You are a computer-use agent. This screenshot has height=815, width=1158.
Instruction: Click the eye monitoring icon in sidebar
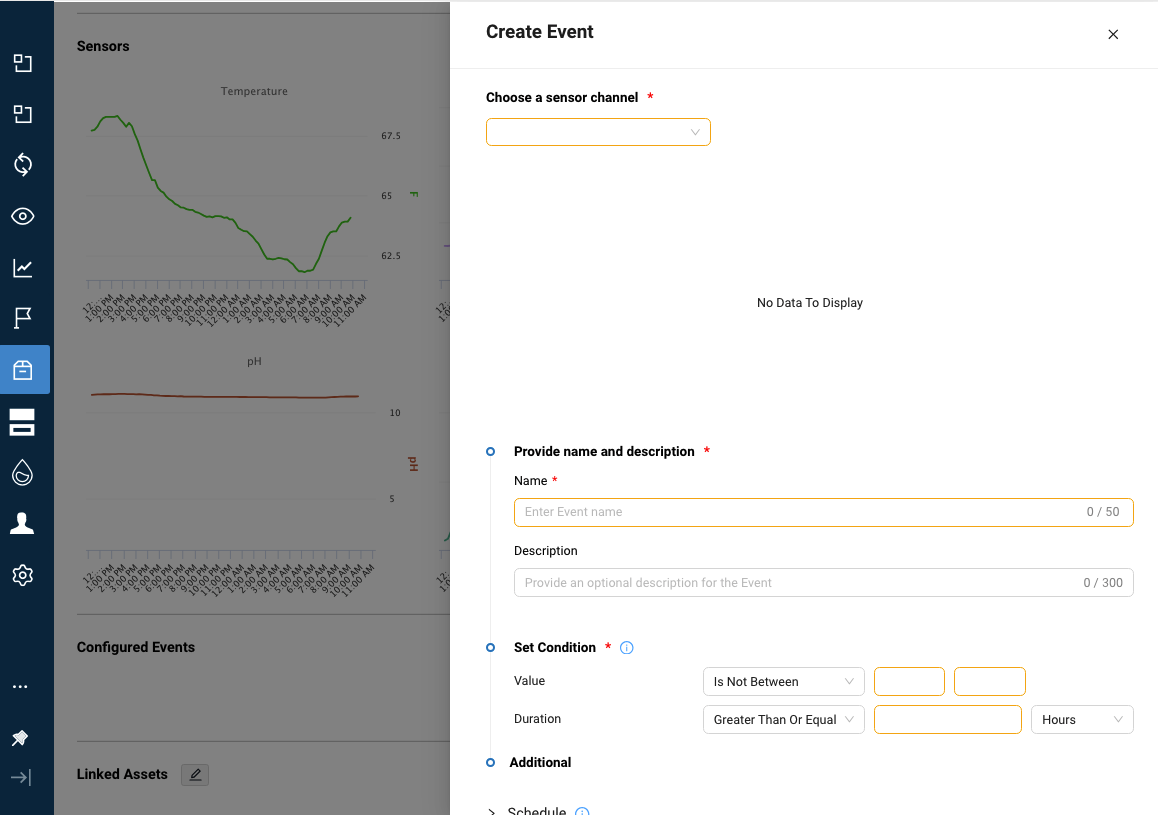point(22,216)
